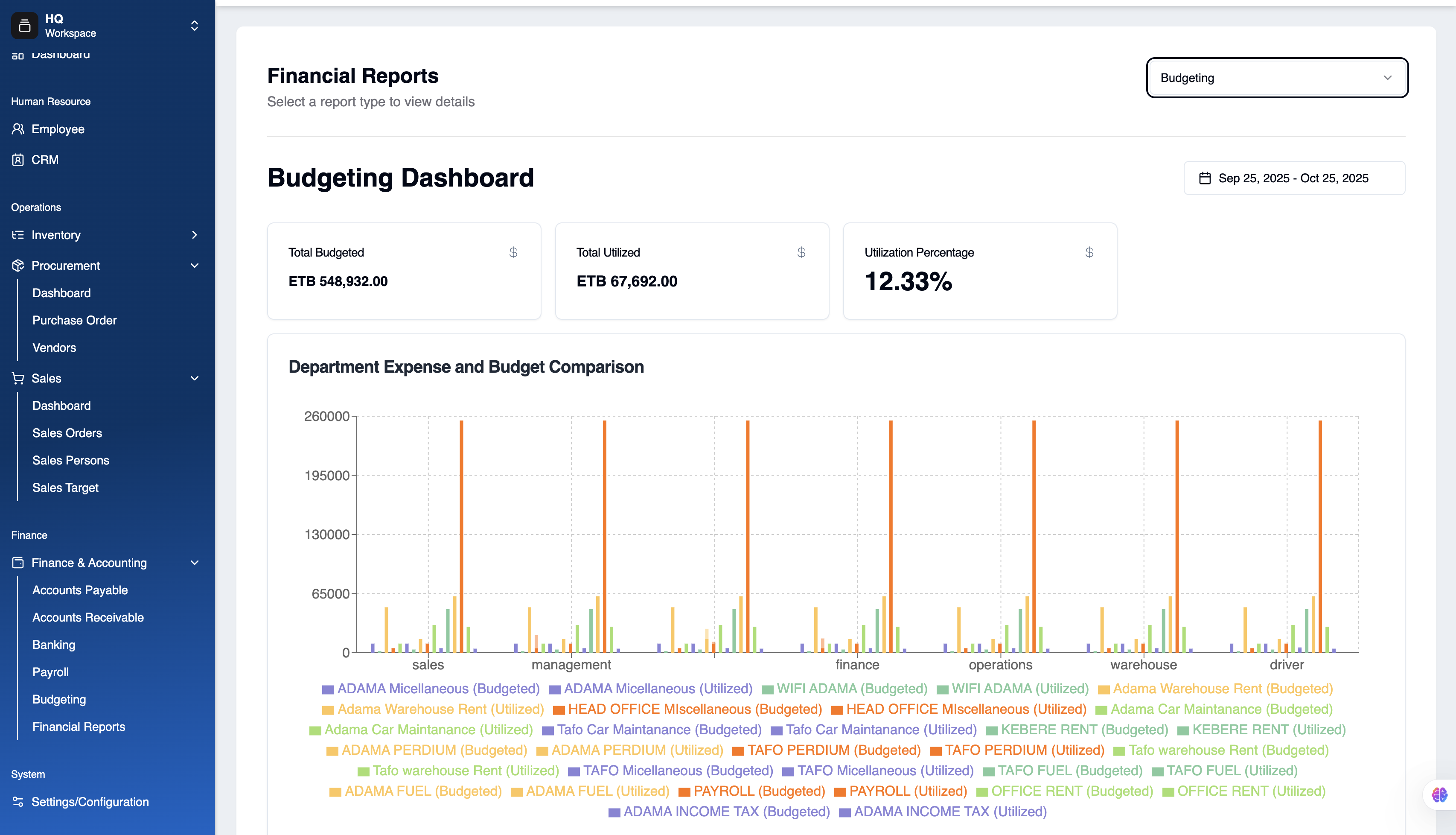Click the Employee person icon
The height and width of the screenshot is (835, 1456).
[x=18, y=129]
